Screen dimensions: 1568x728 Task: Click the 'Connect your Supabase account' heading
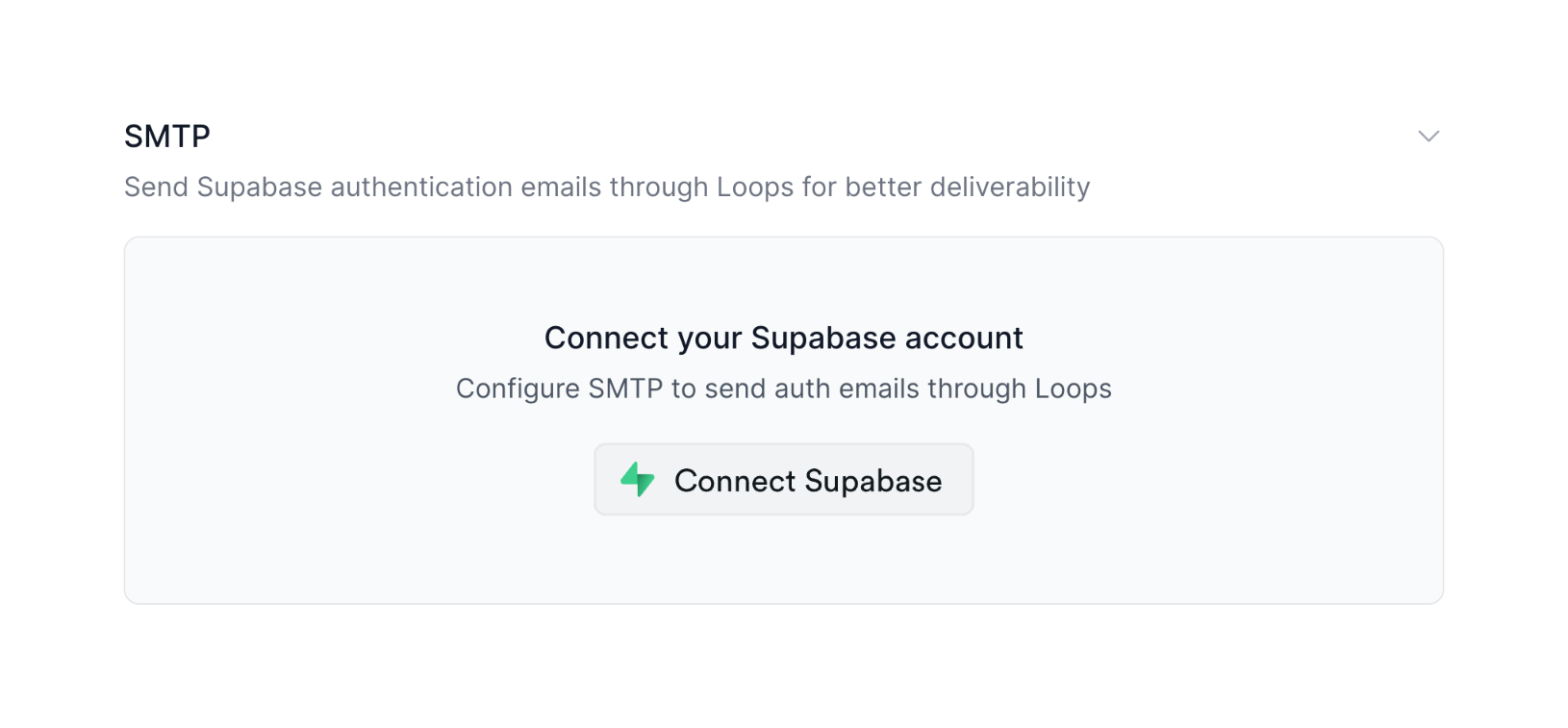tap(783, 338)
